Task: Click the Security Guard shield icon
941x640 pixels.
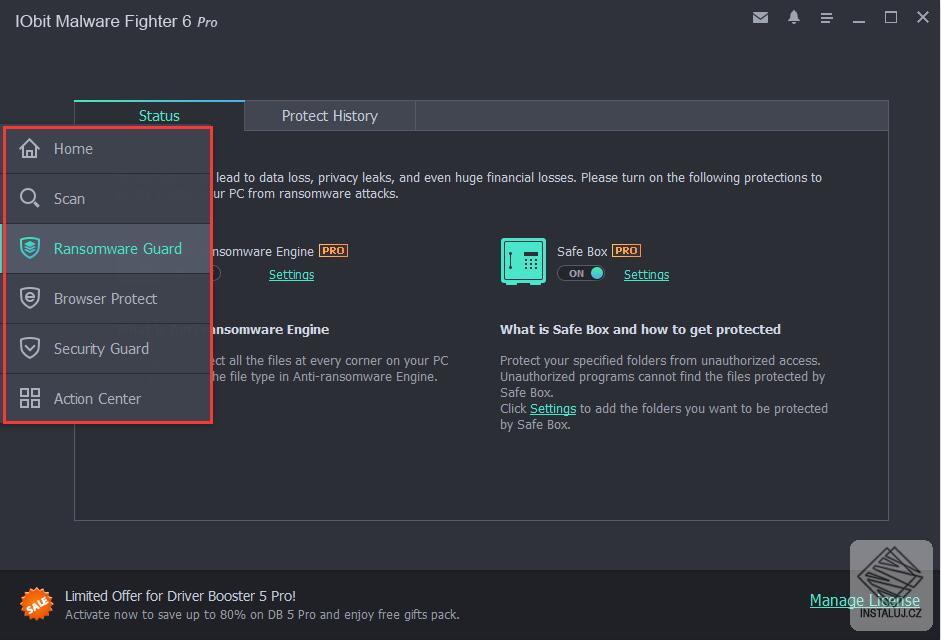Action: tap(29, 348)
